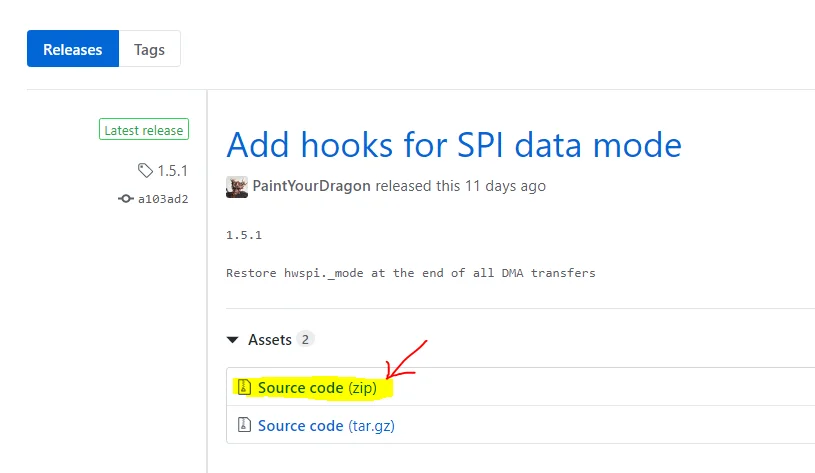Switch to the Tags tab

point(149,49)
